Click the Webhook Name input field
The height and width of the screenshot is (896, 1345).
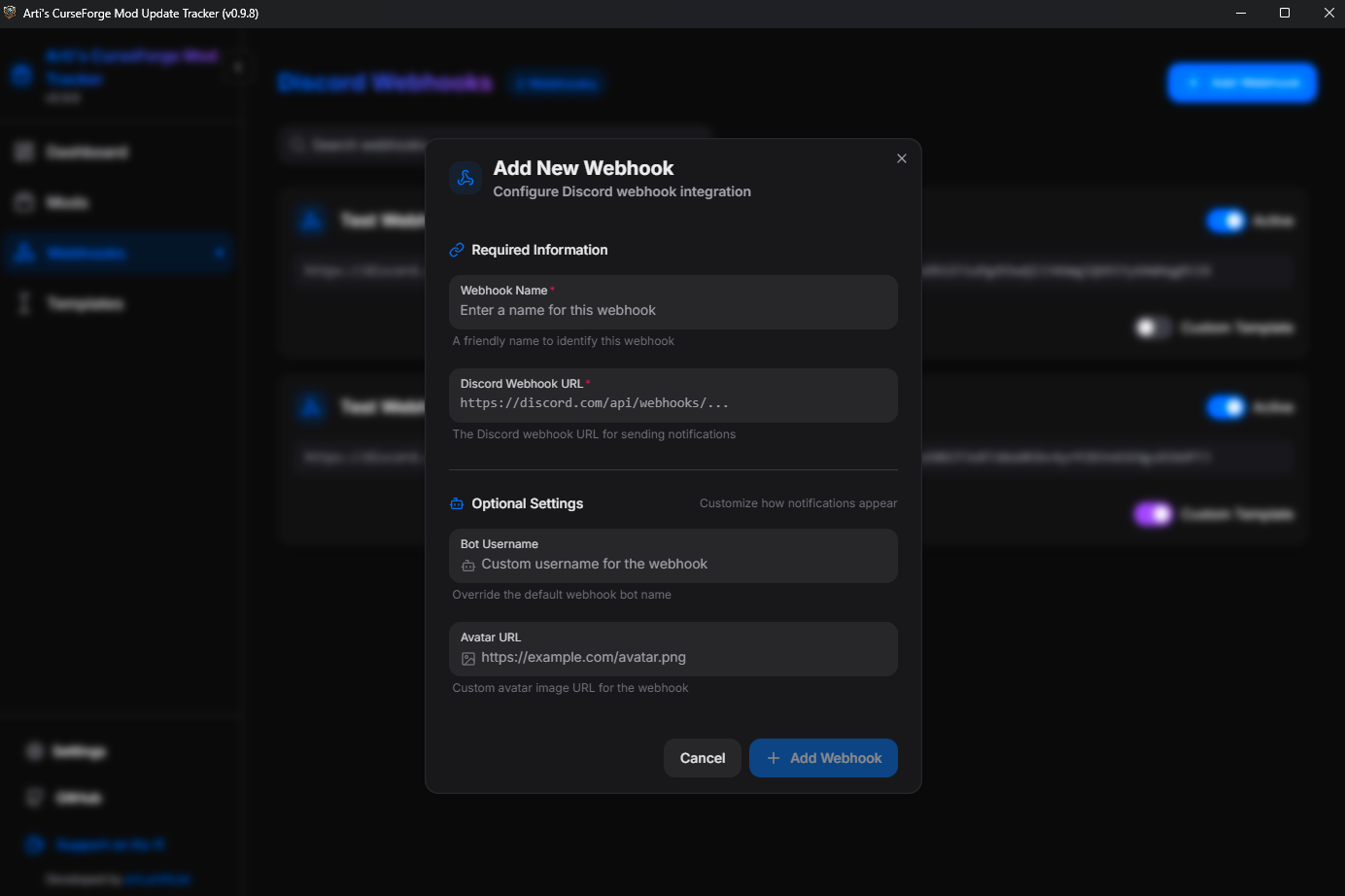(x=672, y=302)
